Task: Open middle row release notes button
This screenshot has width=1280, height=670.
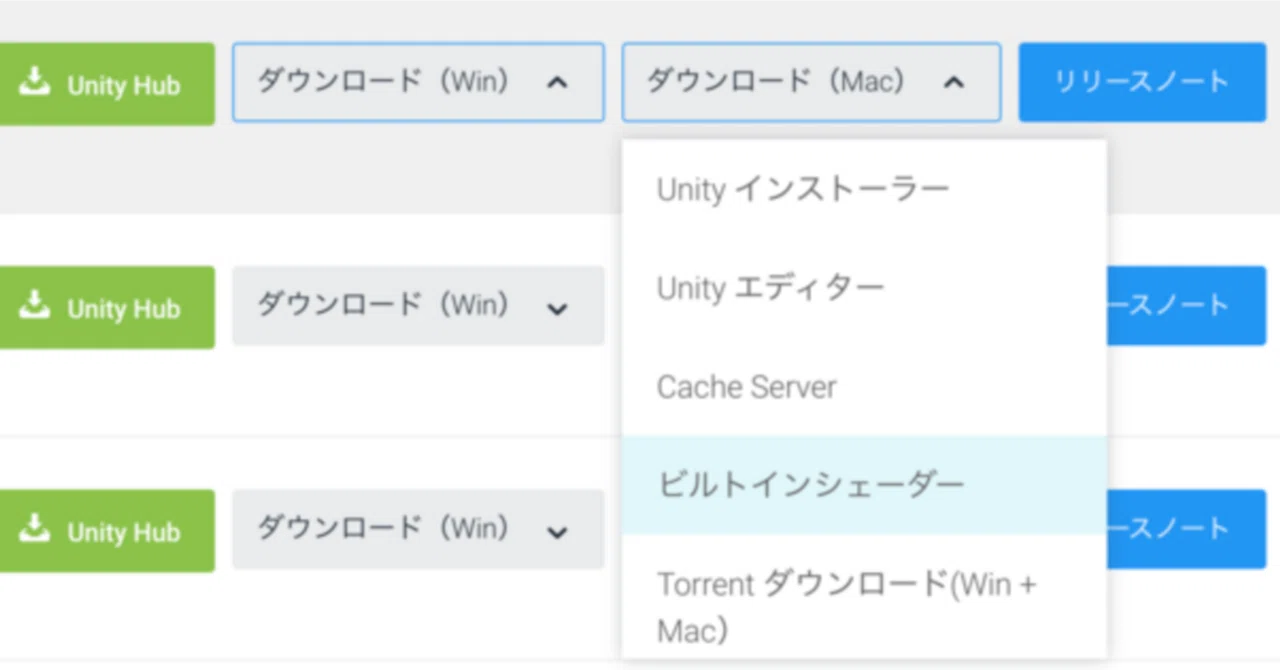Action: point(1186,305)
